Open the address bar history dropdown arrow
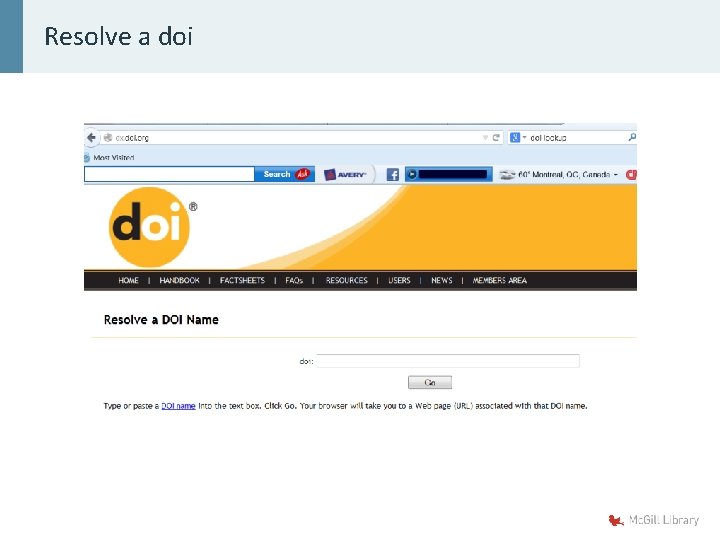 click(485, 137)
